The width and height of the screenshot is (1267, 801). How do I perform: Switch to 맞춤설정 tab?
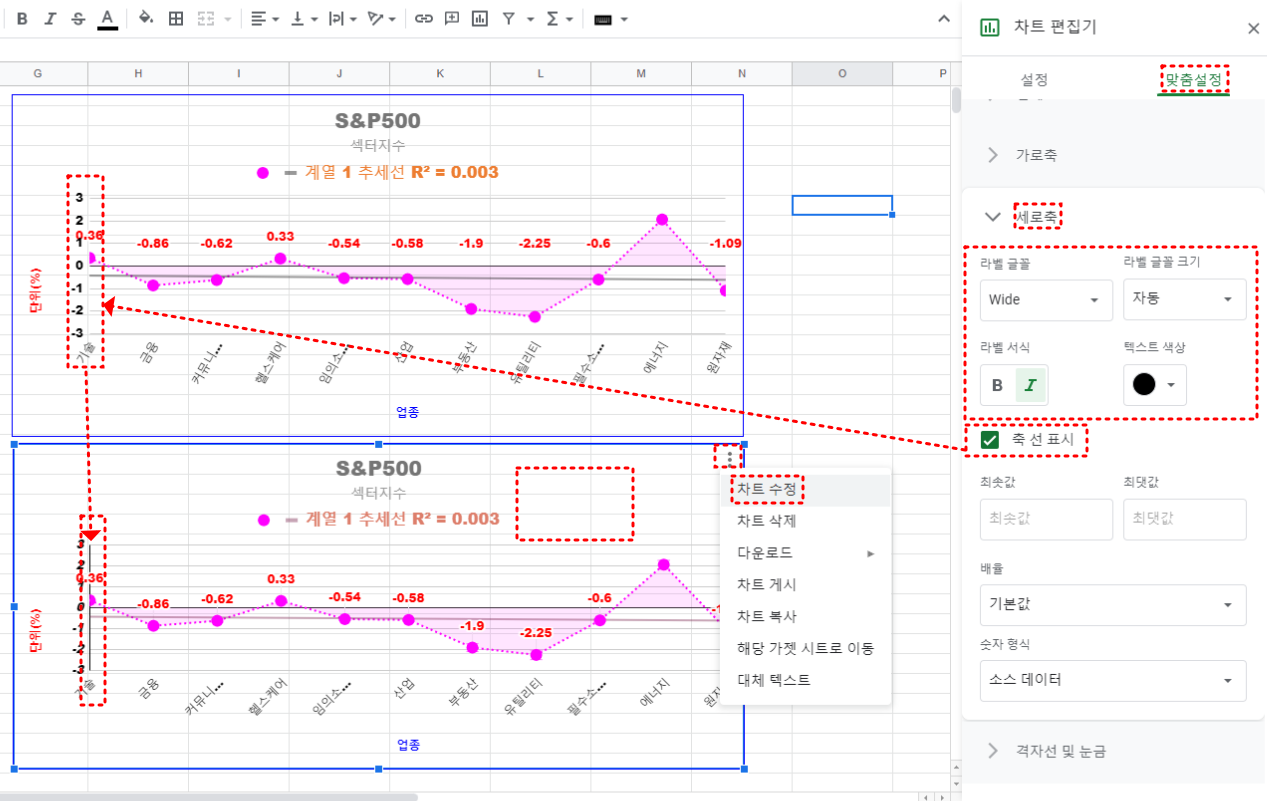pyautogui.click(x=1194, y=79)
